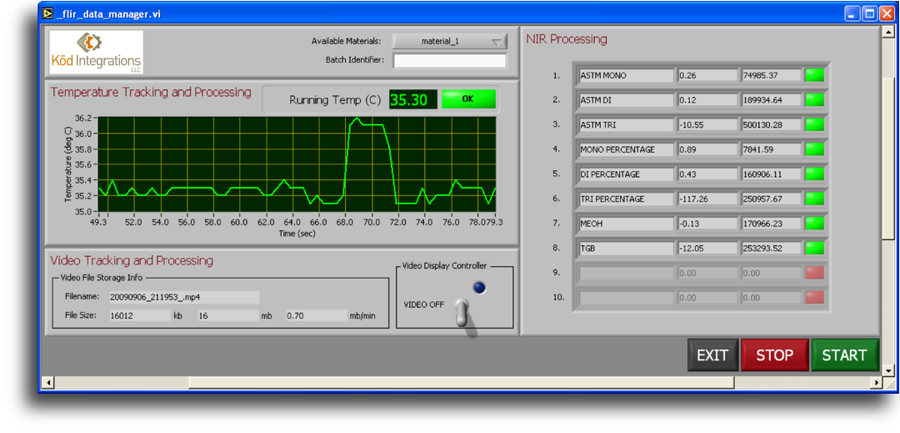Click the green LED for TGB row
The image size is (900, 433).
(815, 248)
